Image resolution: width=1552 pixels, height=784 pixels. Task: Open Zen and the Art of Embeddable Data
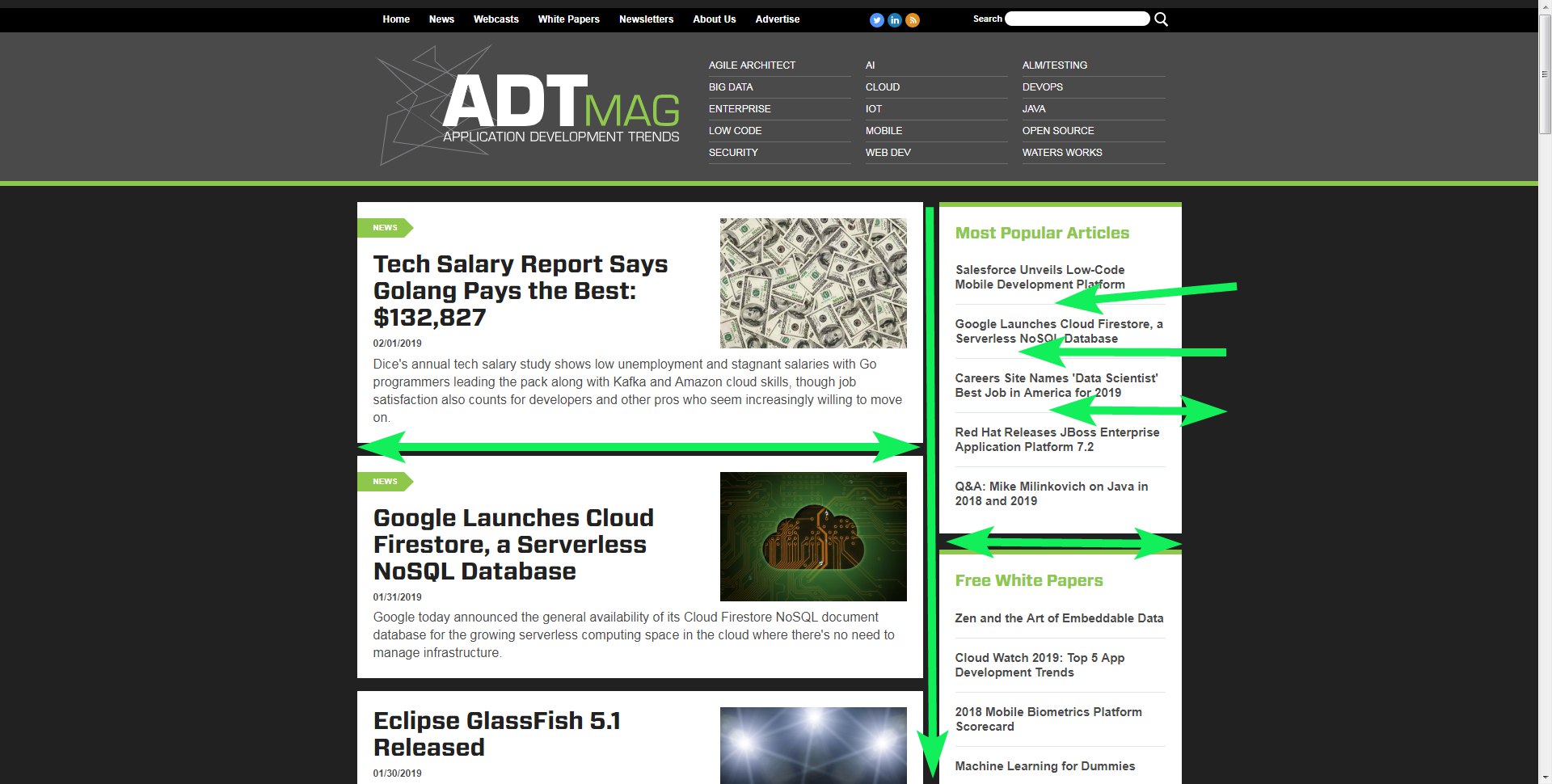tap(1059, 618)
